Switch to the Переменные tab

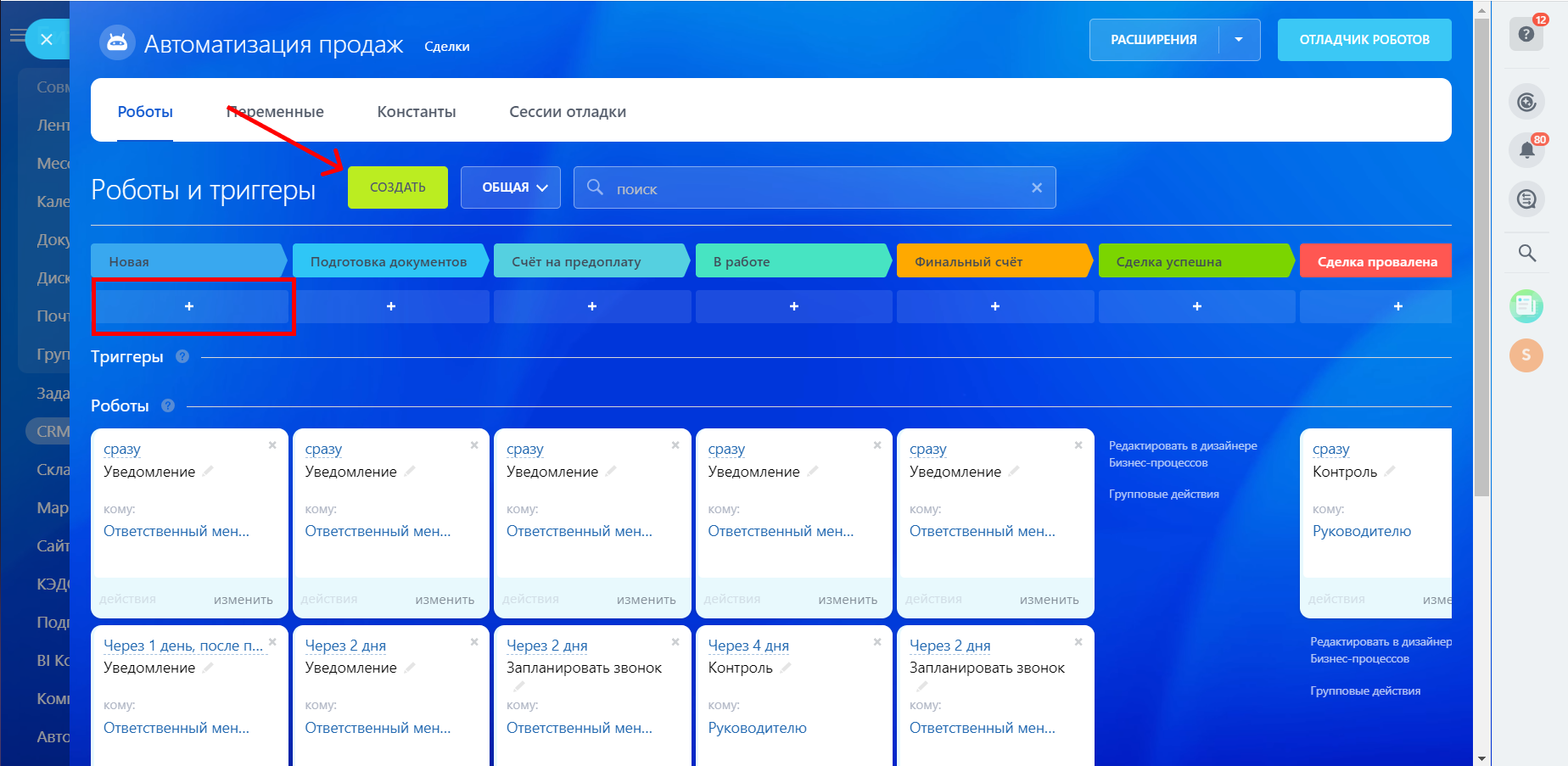point(275,112)
